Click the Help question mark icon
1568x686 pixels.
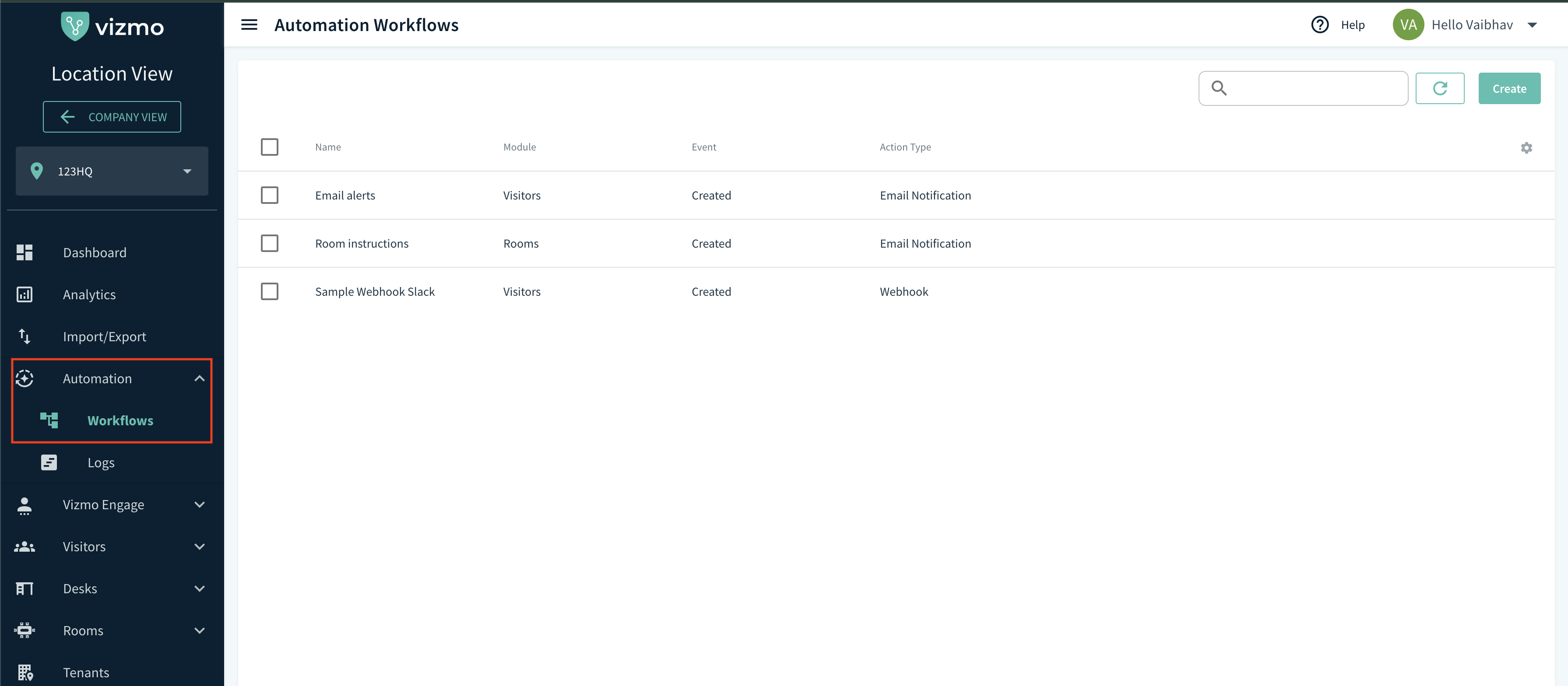[1320, 25]
